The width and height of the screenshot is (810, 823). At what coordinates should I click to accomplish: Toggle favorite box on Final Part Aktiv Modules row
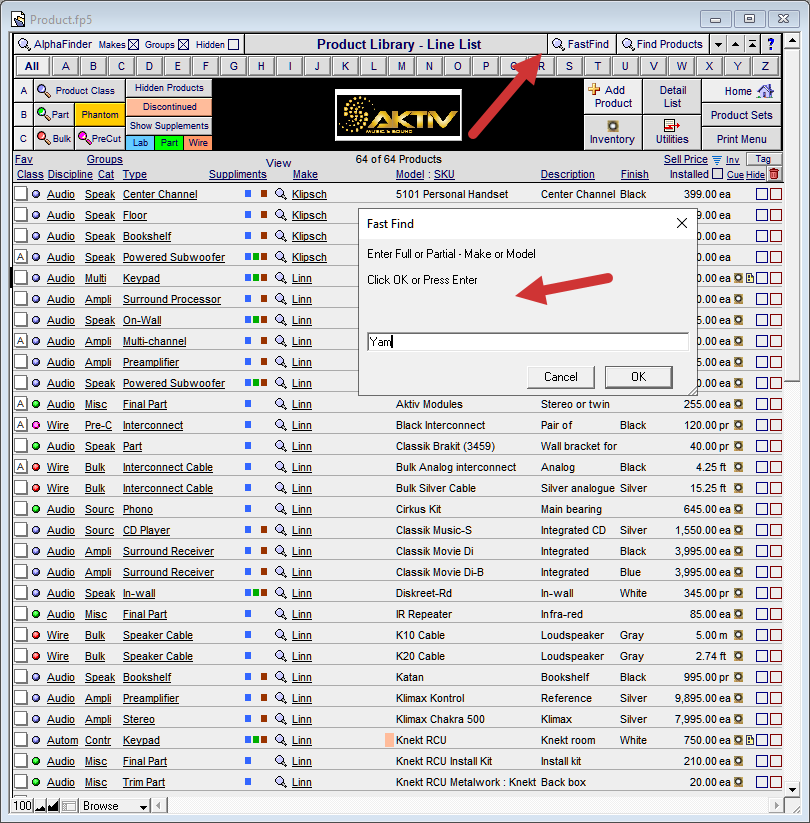coord(20,404)
